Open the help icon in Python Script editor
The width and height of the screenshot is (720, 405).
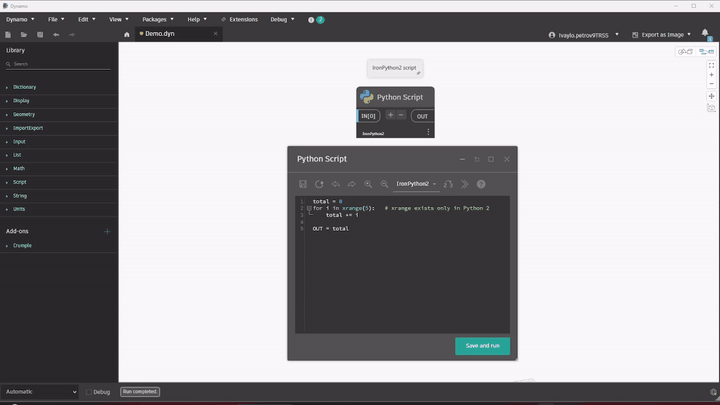click(x=481, y=184)
